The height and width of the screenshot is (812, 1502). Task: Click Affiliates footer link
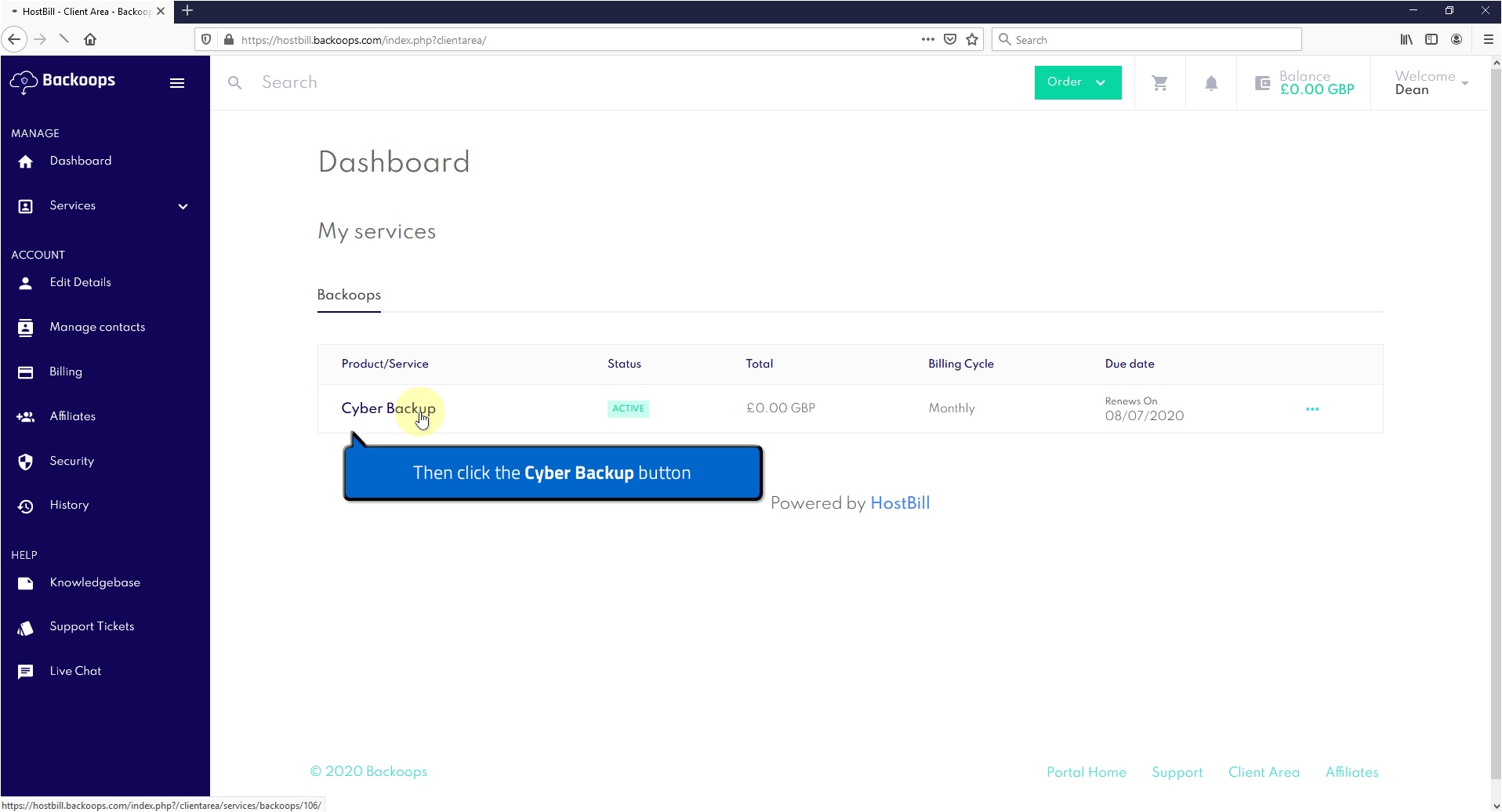[x=1352, y=772]
